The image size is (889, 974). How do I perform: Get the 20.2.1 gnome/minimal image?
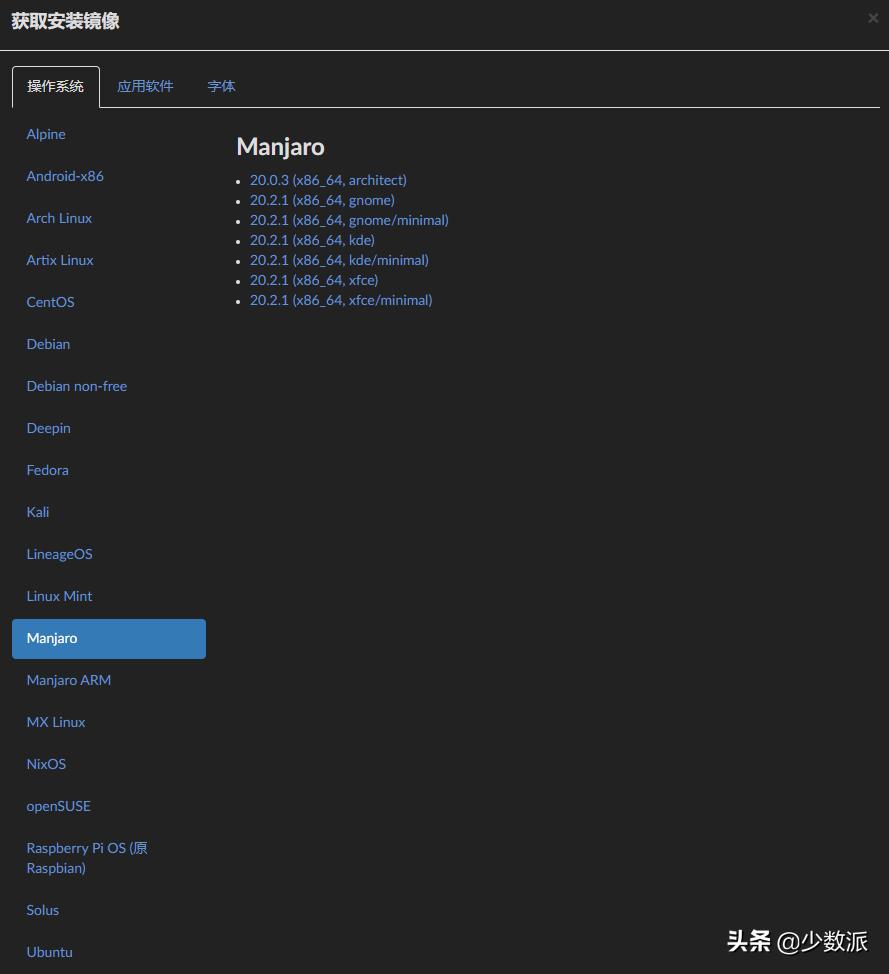pos(349,220)
